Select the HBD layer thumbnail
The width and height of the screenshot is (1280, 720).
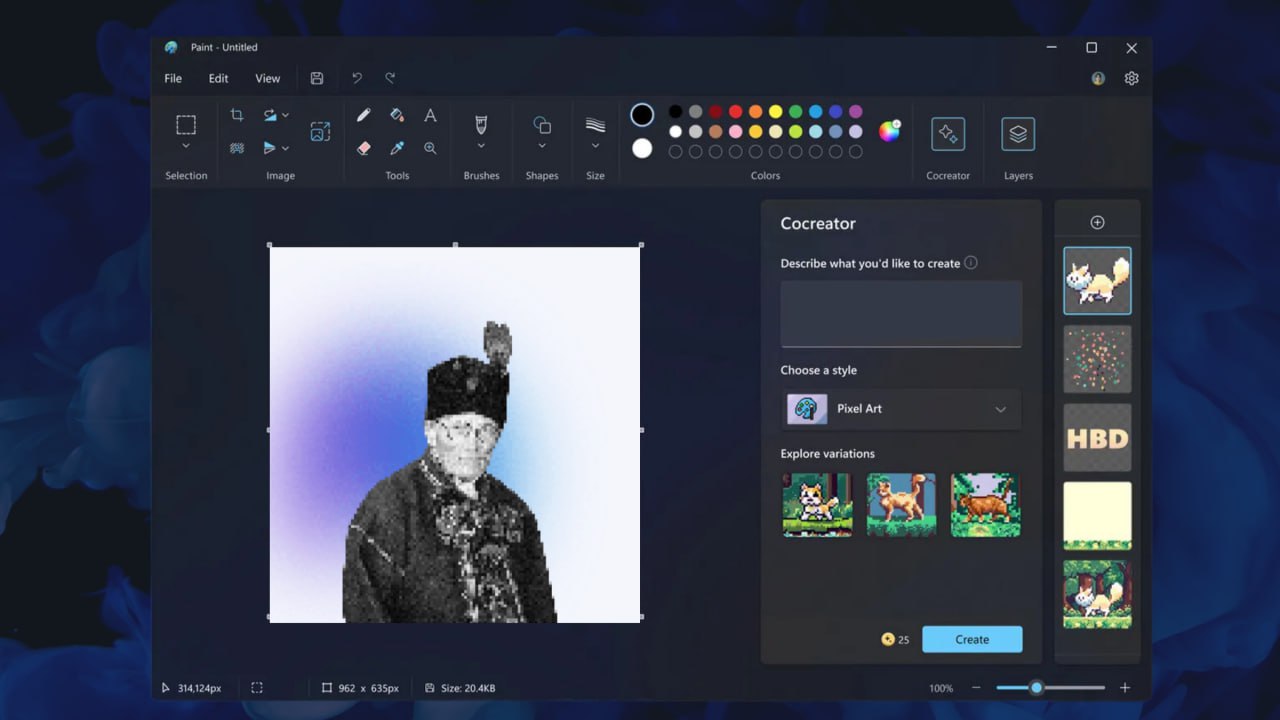tap(1097, 438)
